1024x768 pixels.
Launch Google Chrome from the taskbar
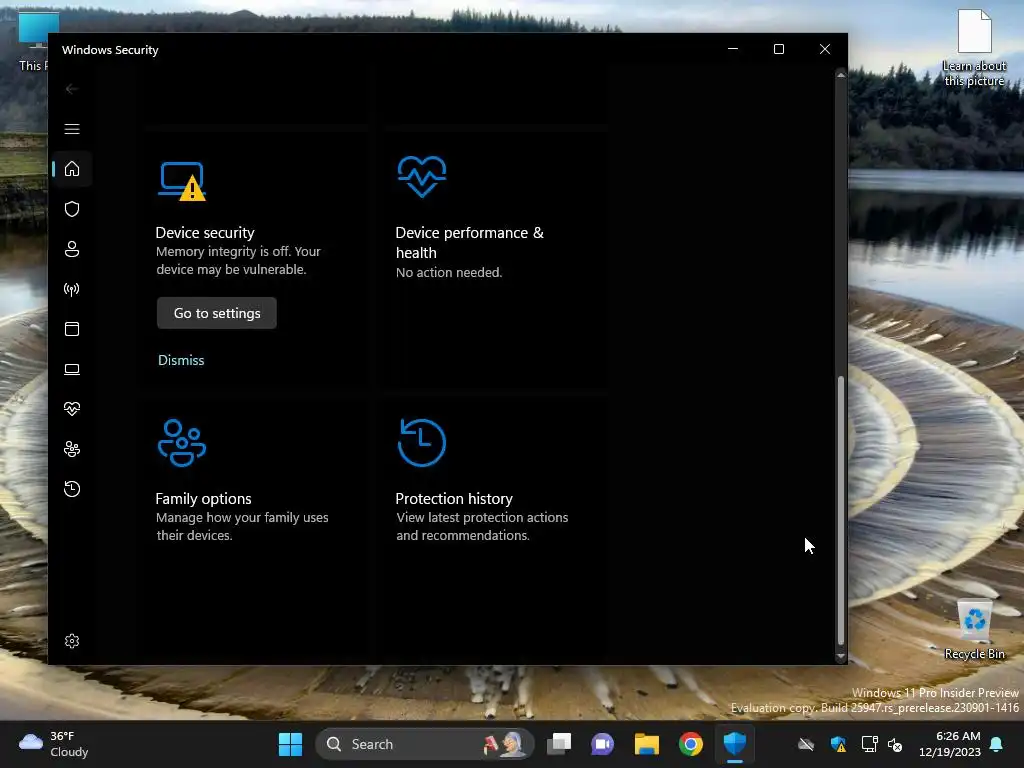pos(690,744)
